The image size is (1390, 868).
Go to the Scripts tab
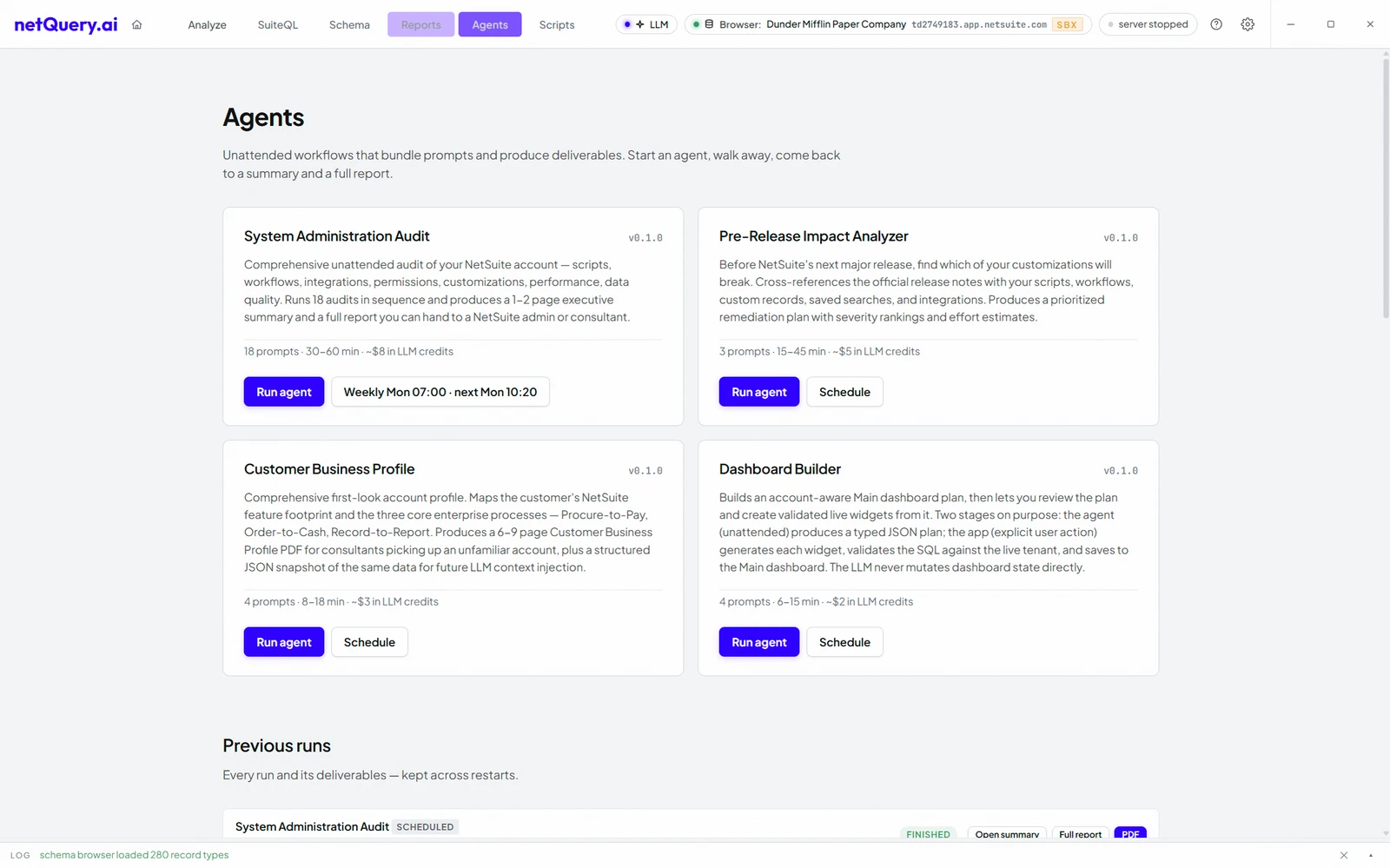(x=557, y=24)
